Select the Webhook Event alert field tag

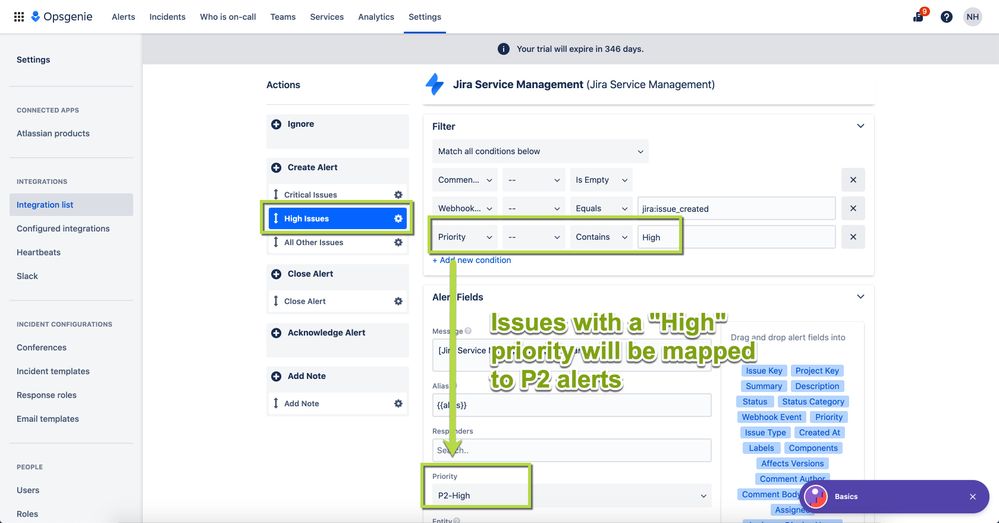[x=771, y=417]
